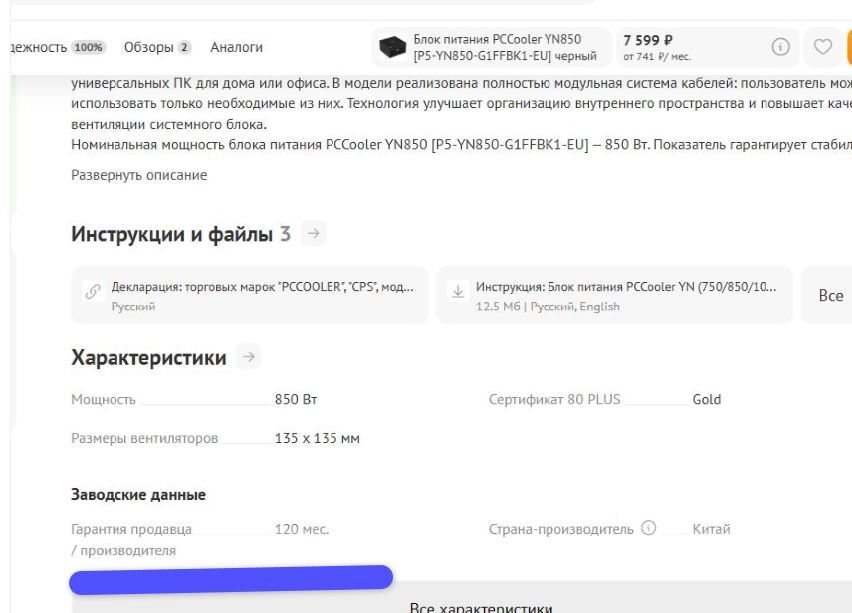This screenshot has width=852, height=613.
Task: Click the arrow beside the 'Характеристики' heading
Action: pos(249,357)
